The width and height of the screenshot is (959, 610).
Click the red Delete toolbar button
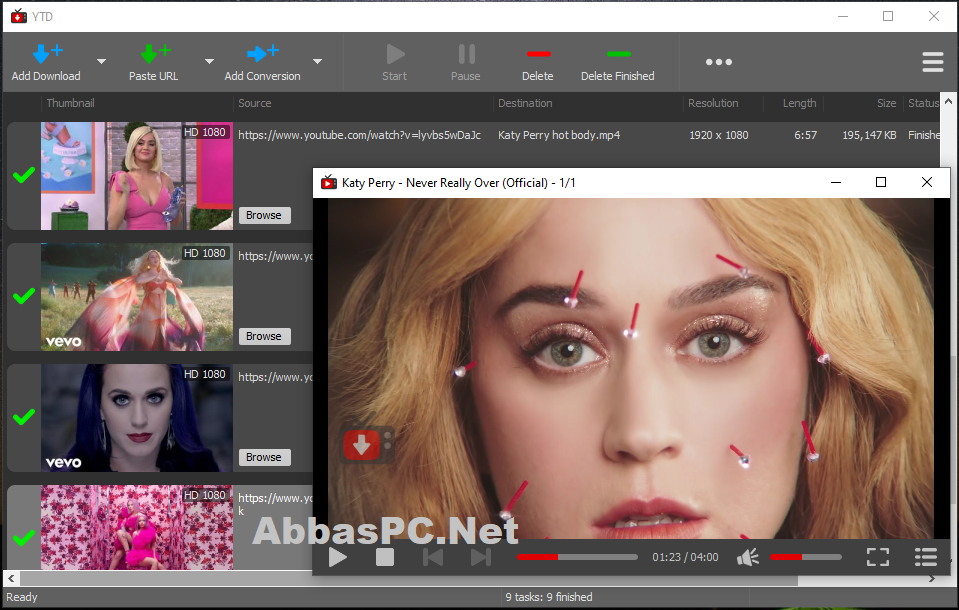538,62
